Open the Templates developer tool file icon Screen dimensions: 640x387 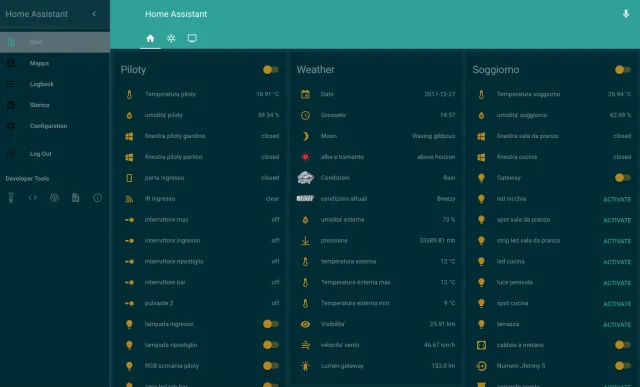pyautogui.click(x=76, y=198)
